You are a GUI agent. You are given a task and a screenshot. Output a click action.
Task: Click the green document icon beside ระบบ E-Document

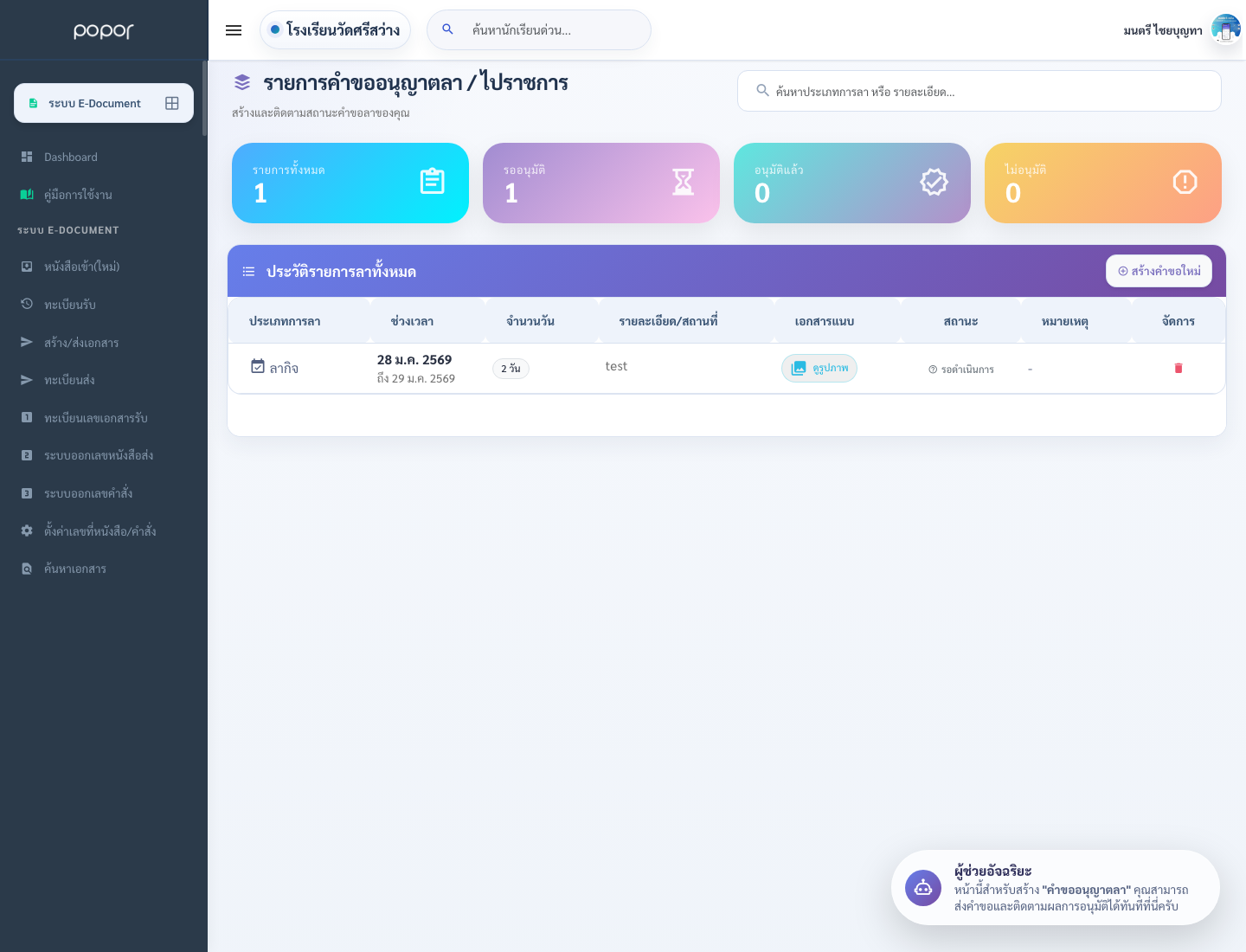33,103
